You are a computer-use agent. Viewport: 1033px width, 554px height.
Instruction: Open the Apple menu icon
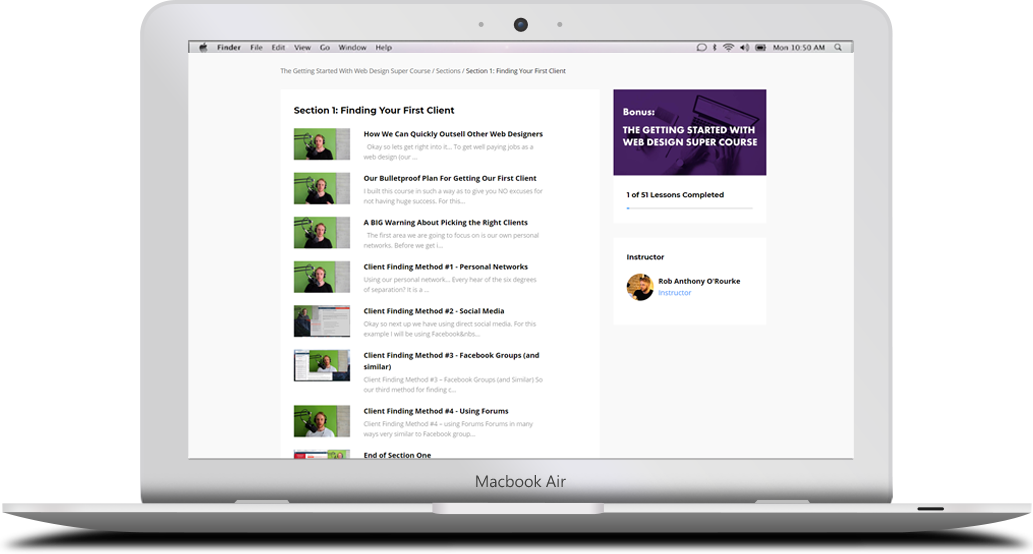coord(204,47)
